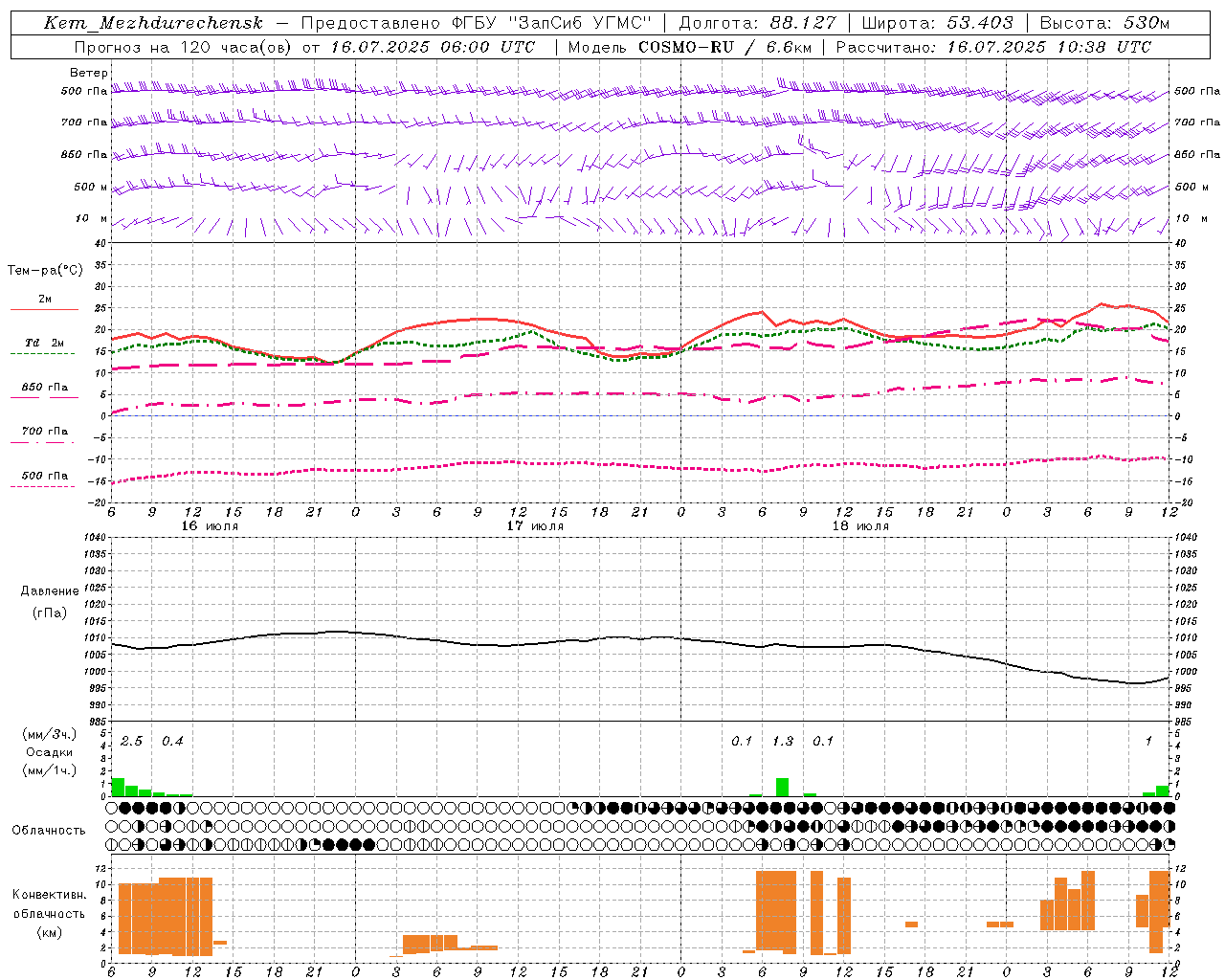Click the 1040 top value on left pressure axis
Image resolution: width=1225 pixels, height=980 pixels.
pos(93,538)
